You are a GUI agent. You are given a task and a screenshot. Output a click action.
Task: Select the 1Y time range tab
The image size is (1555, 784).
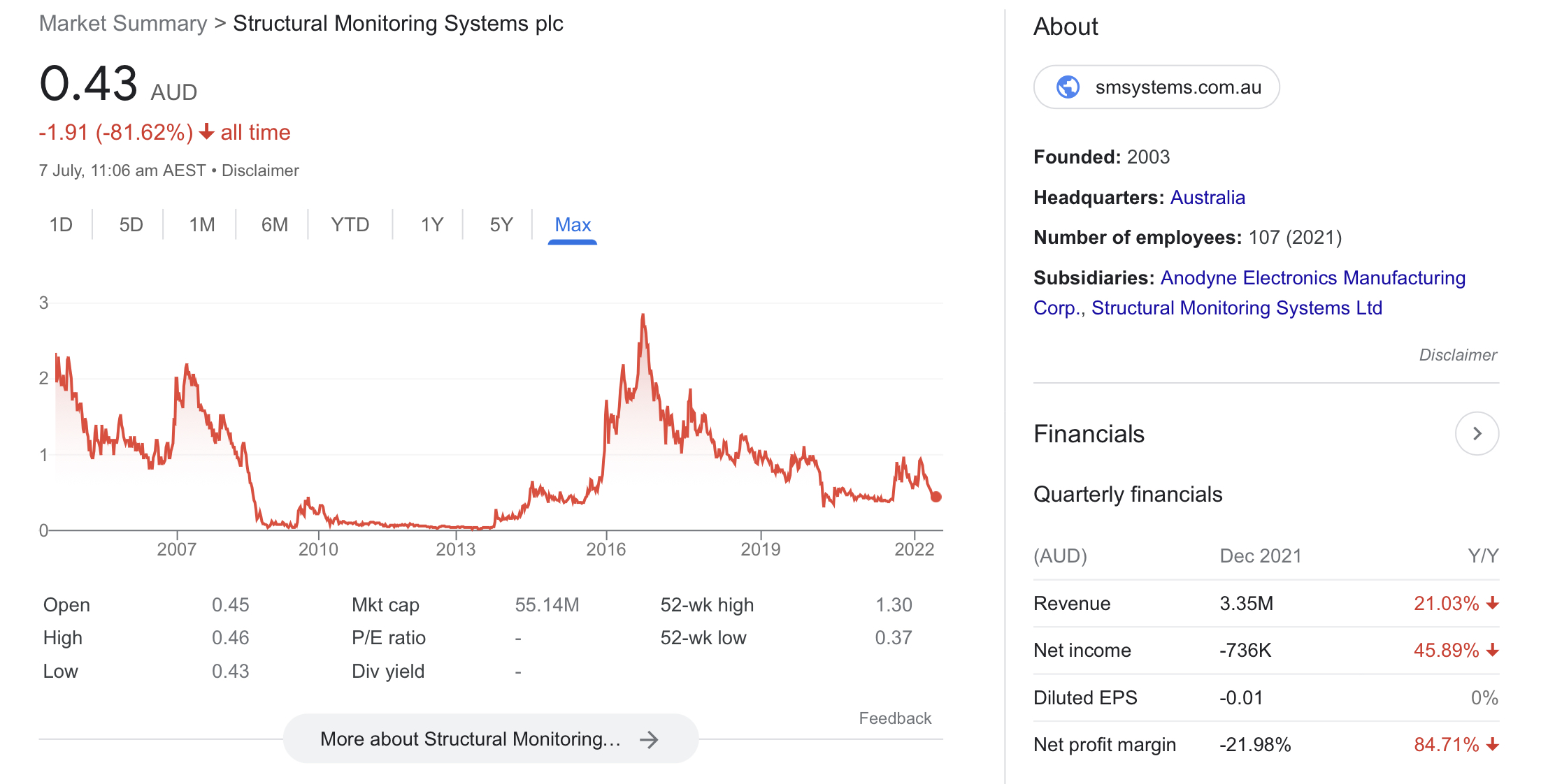(x=432, y=225)
